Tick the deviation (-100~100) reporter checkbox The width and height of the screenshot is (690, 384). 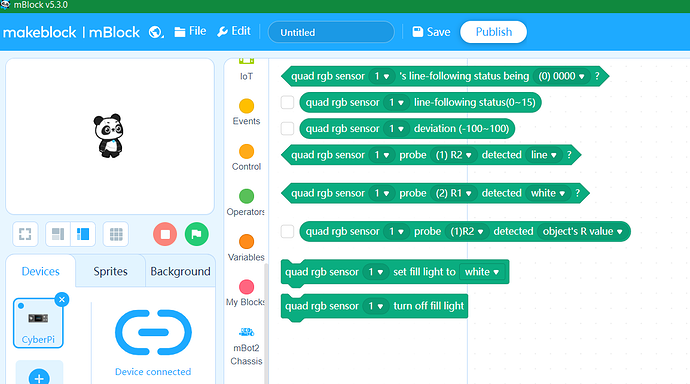point(287,128)
